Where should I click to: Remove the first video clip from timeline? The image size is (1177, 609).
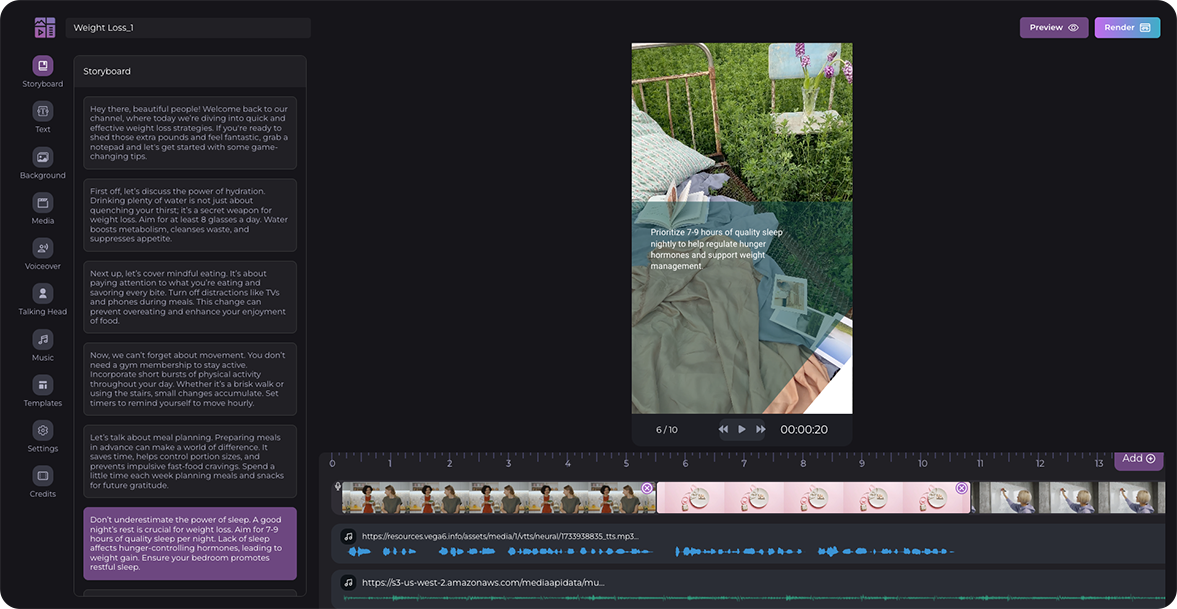point(647,488)
